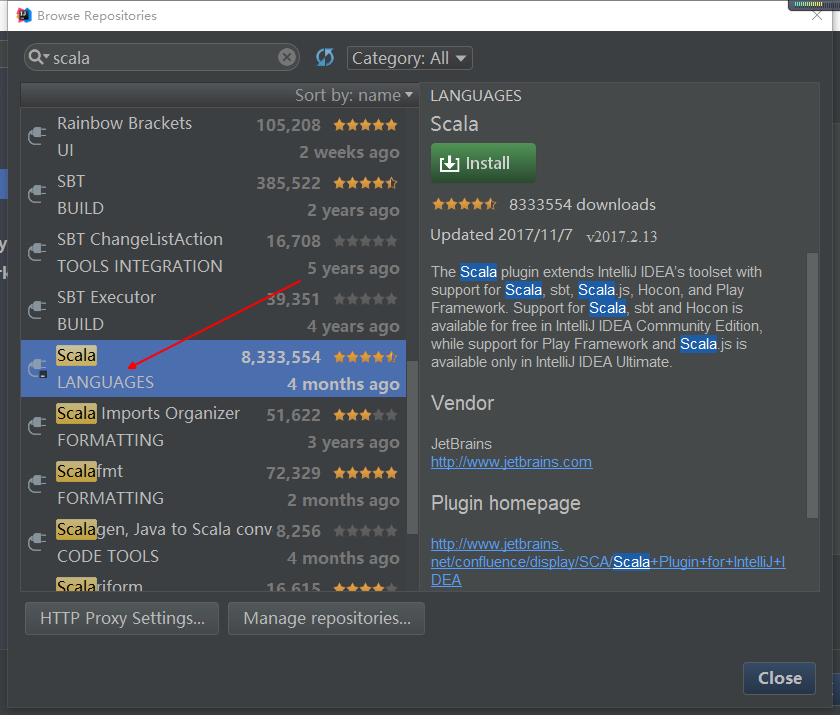Click the Vendor heading
This screenshot has height=715, width=840.
coord(462,403)
